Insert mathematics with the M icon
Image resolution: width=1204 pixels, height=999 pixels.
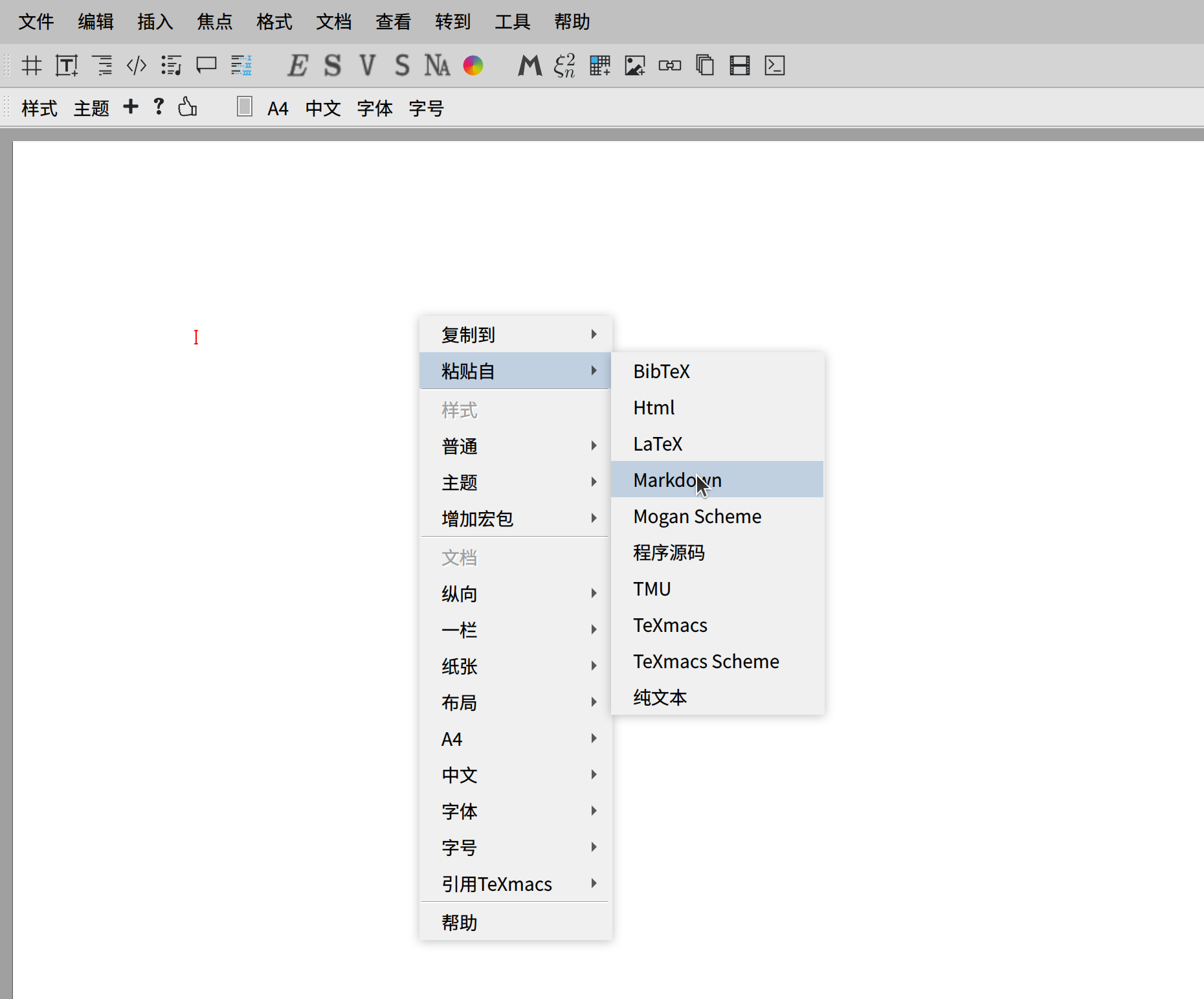pyautogui.click(x=530, y=65)
